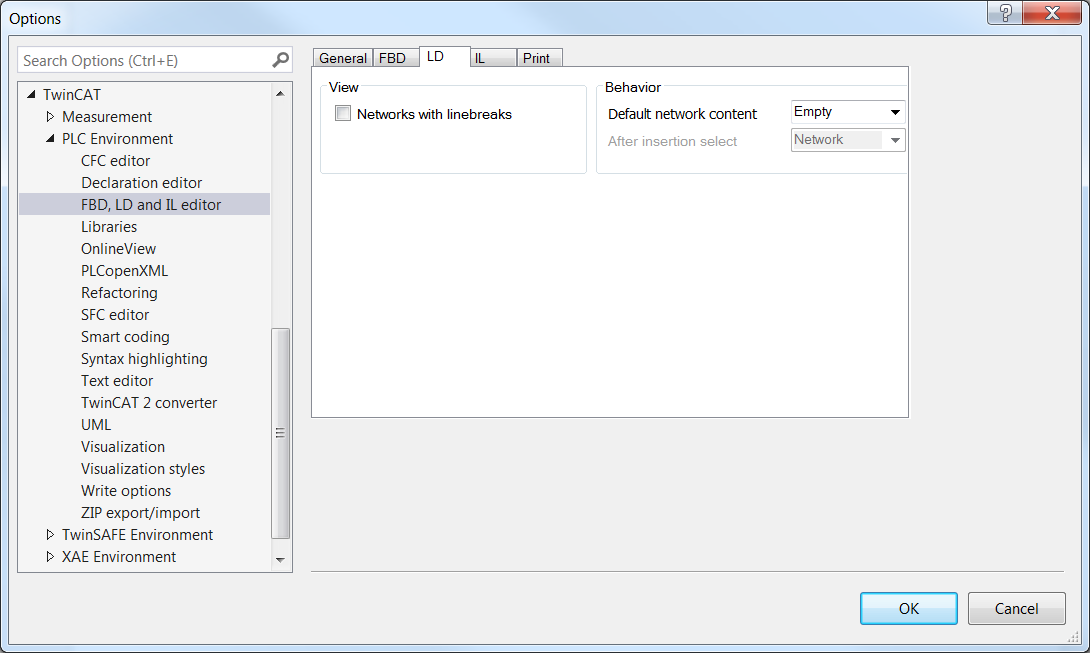Click the tree scrollbar up arrow
The image size is (1090, 653).
280,93
